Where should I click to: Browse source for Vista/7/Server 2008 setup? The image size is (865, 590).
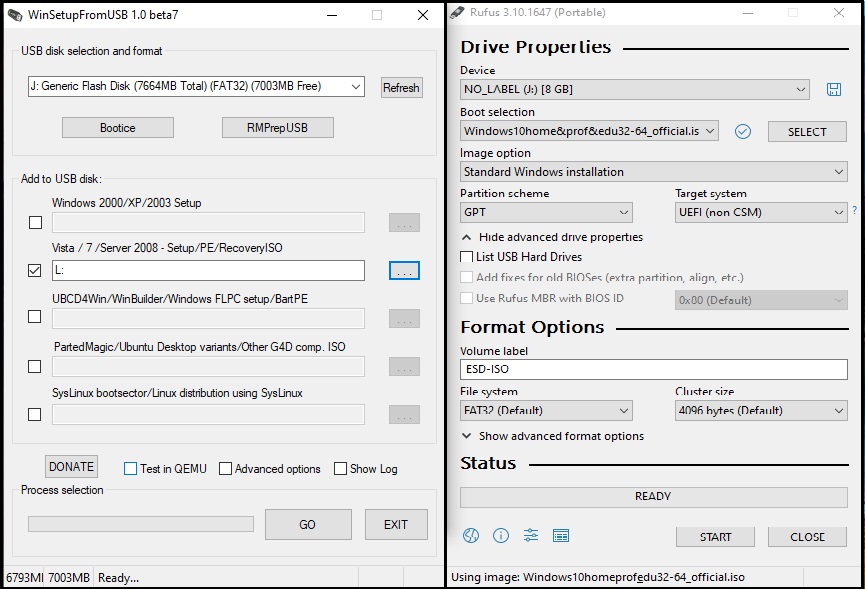(x=404, y=271)
